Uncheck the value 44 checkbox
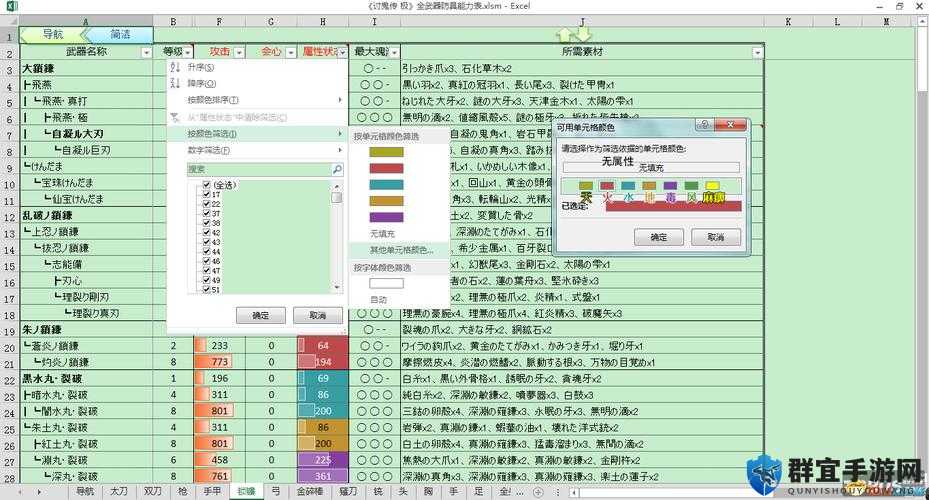Screen dimensions: 929x500 (x=207, y=251)
